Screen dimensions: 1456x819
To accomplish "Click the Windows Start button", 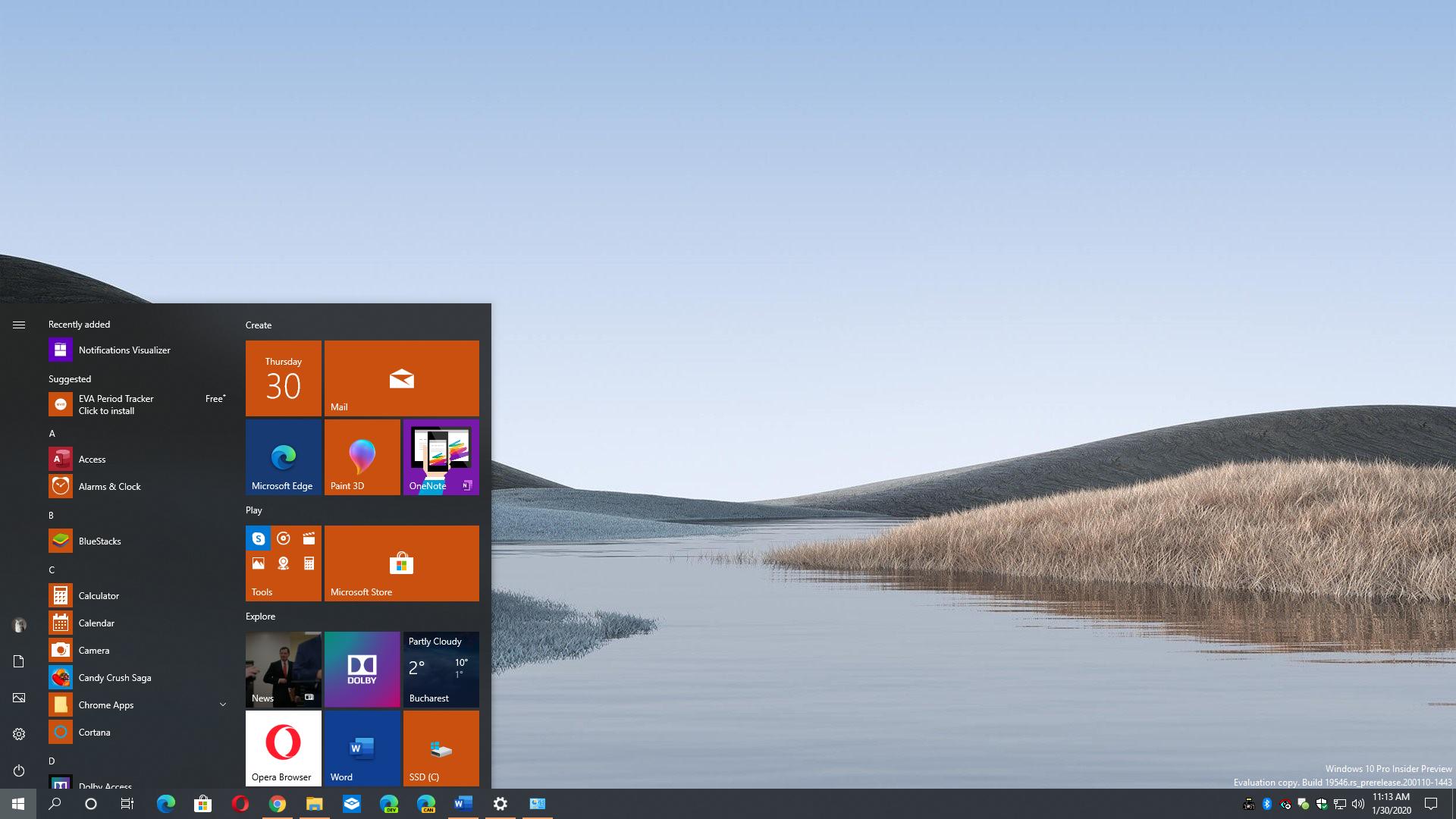I will 18,804.
